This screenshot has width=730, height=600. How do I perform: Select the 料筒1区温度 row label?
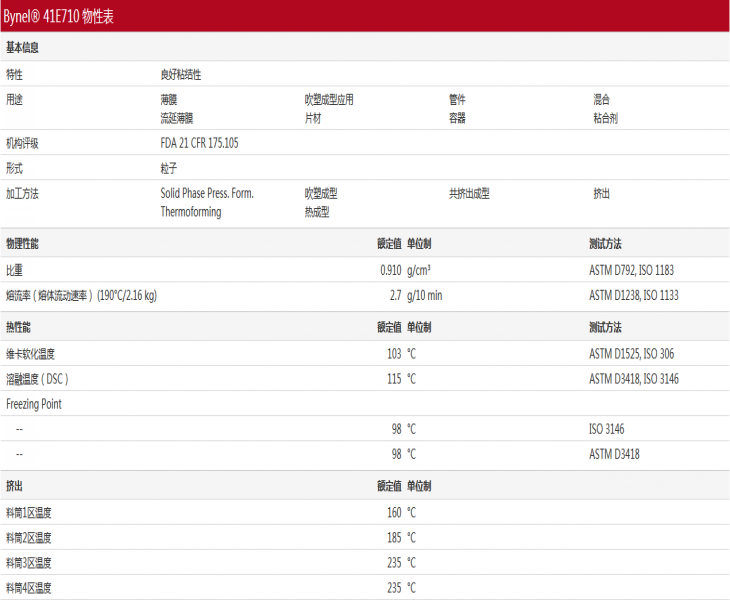[x=29, y=512]
